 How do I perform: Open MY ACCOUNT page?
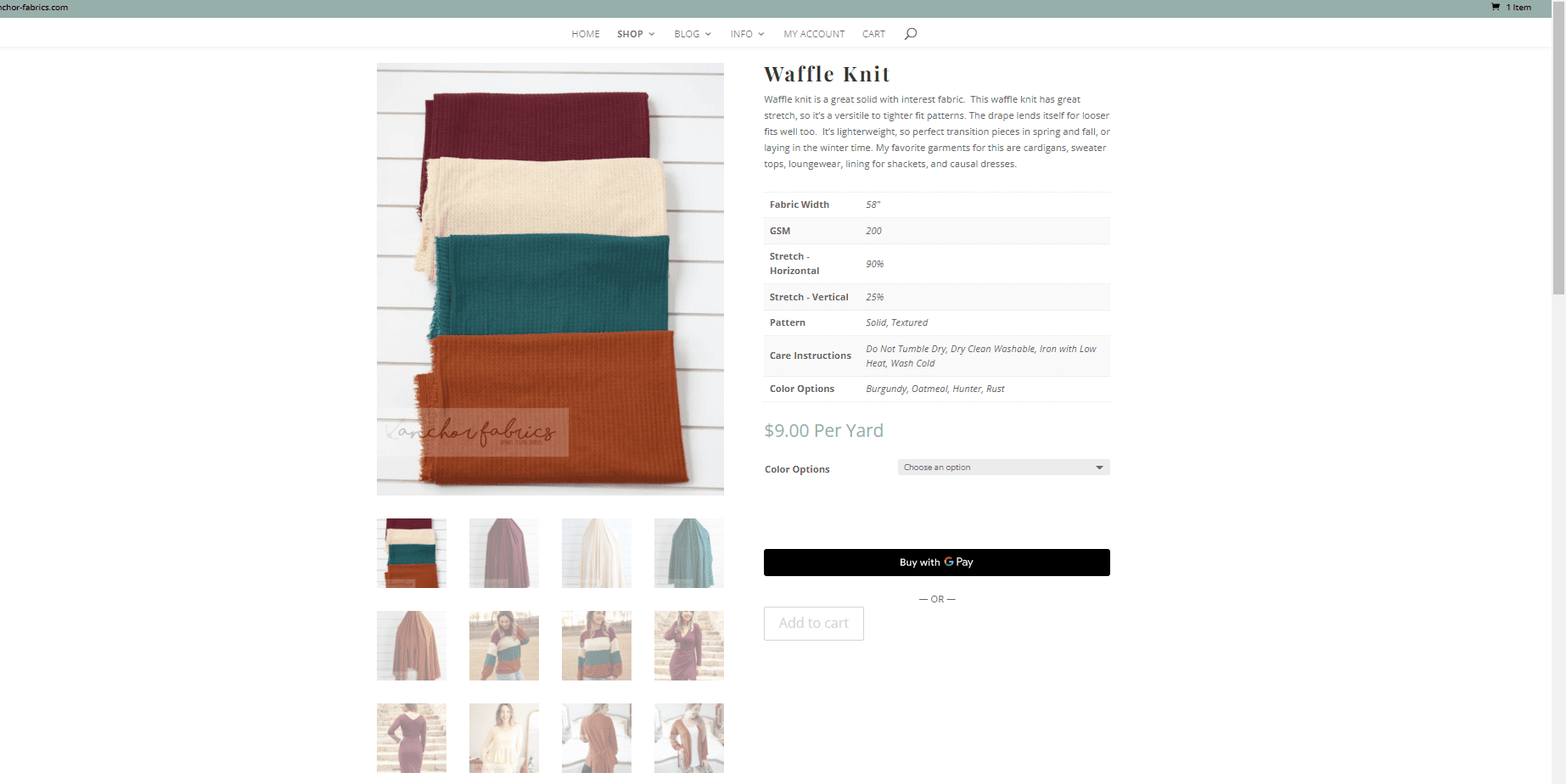814,34
